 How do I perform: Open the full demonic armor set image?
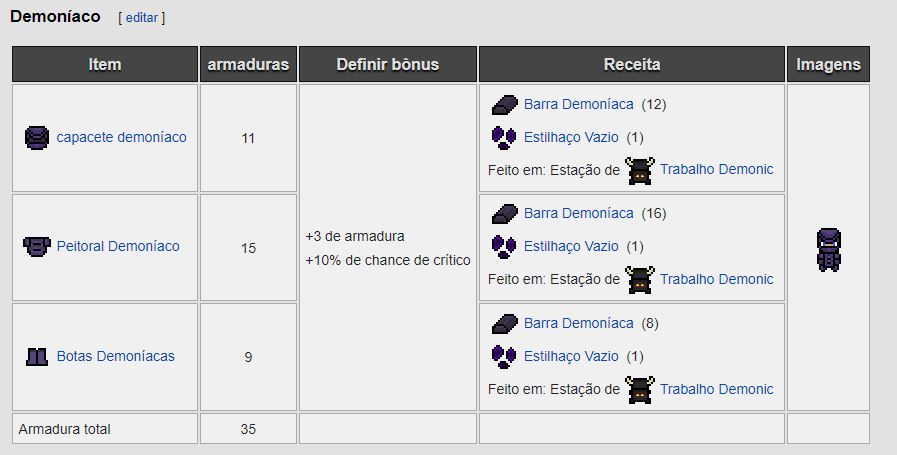[x=828, y=250]
